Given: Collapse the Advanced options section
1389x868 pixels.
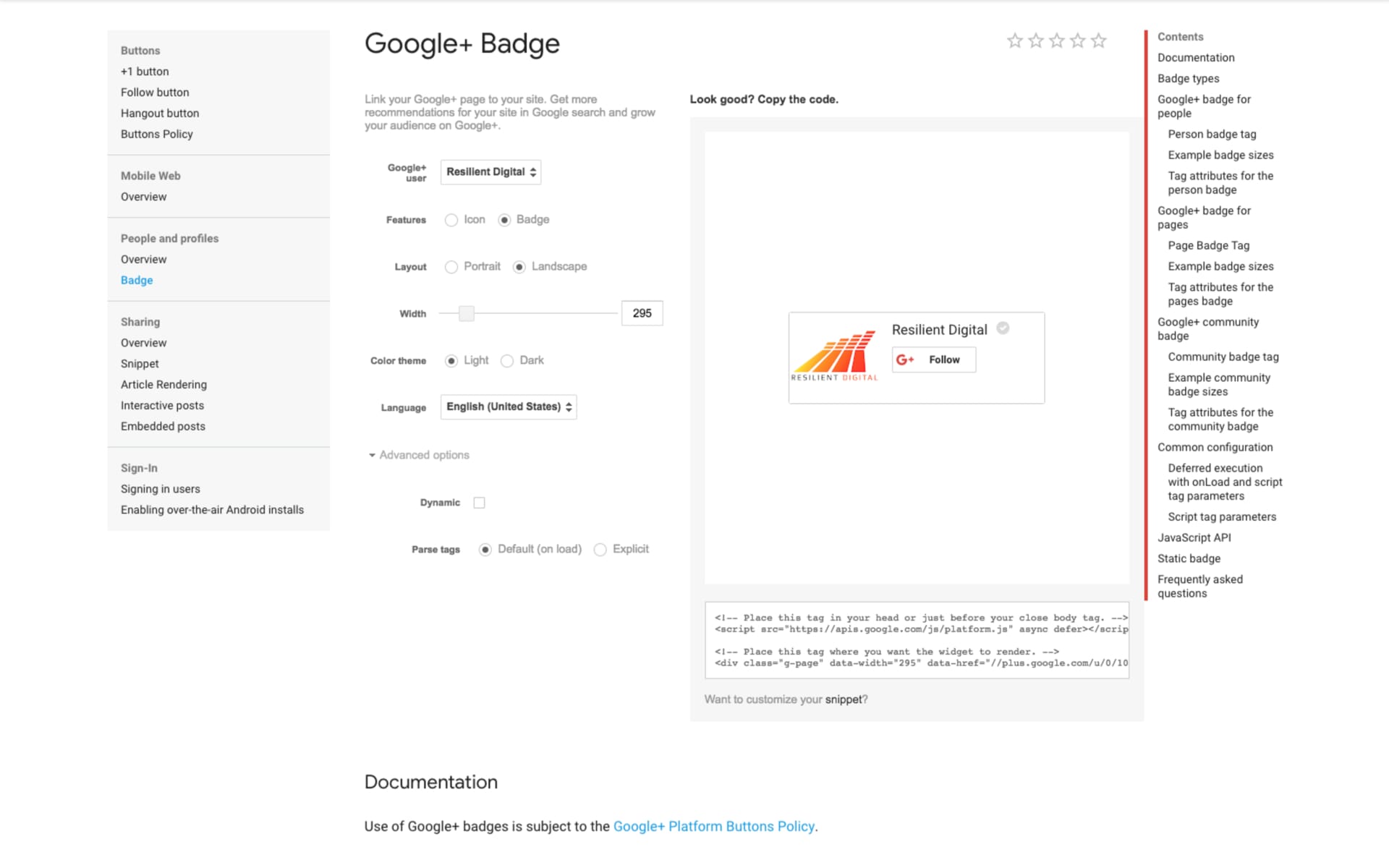Looking at the screenshot, I should pyautogui.click(x=419, y=455).
